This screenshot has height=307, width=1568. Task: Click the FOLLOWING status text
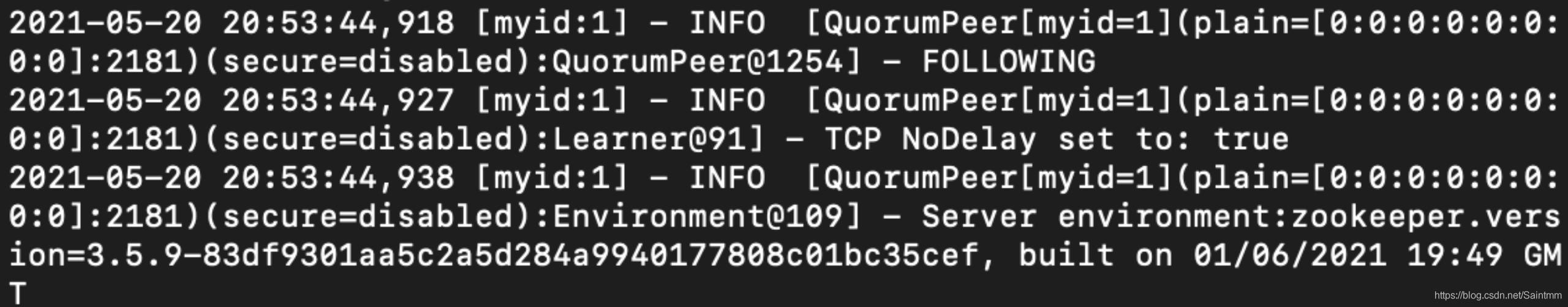[1009, 62]
